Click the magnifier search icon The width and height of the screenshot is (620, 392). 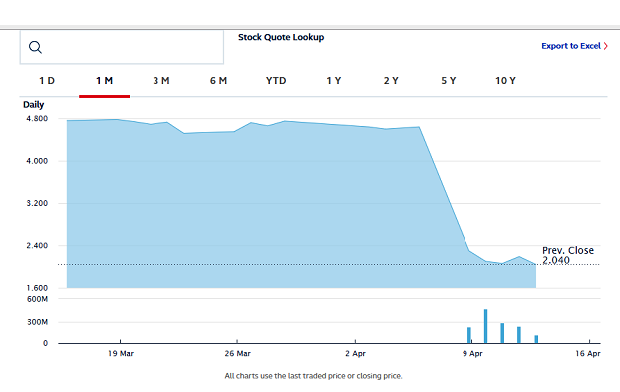pyautogui.click(x=35, y=47)
